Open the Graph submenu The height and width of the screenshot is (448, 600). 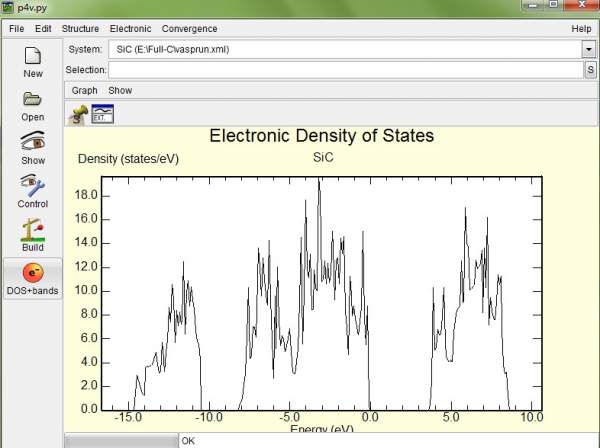pos(85,91)
